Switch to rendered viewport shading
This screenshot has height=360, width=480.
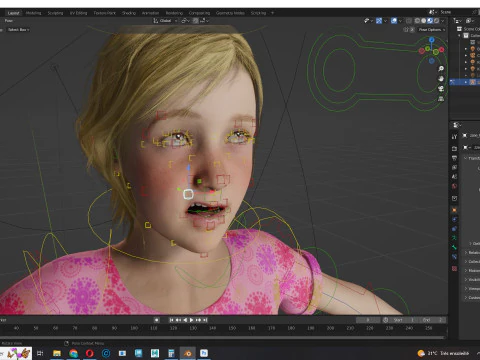(x=436, y=21)
